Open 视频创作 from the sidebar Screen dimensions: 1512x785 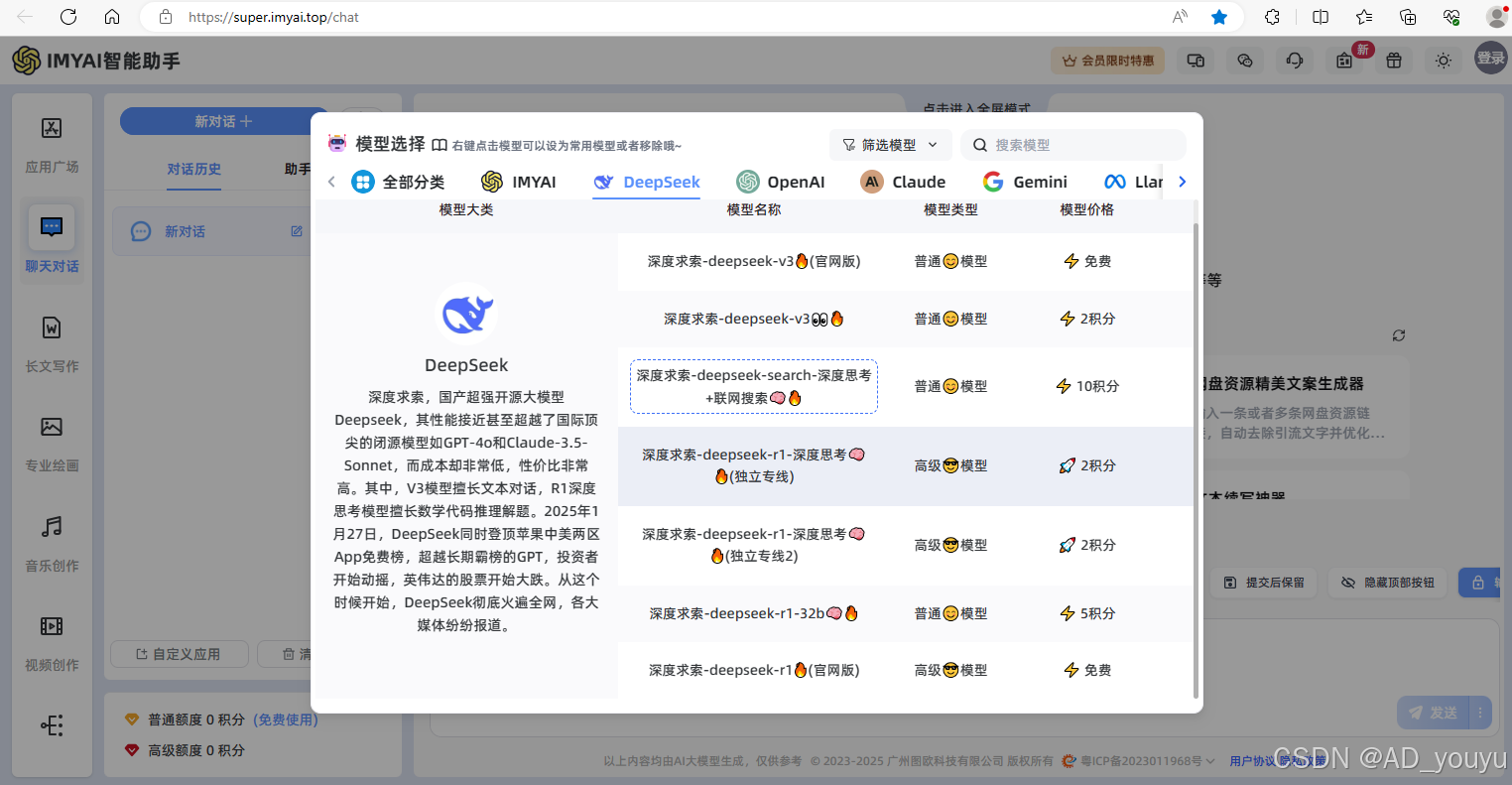pyautogui.click(x=52, y=626)
